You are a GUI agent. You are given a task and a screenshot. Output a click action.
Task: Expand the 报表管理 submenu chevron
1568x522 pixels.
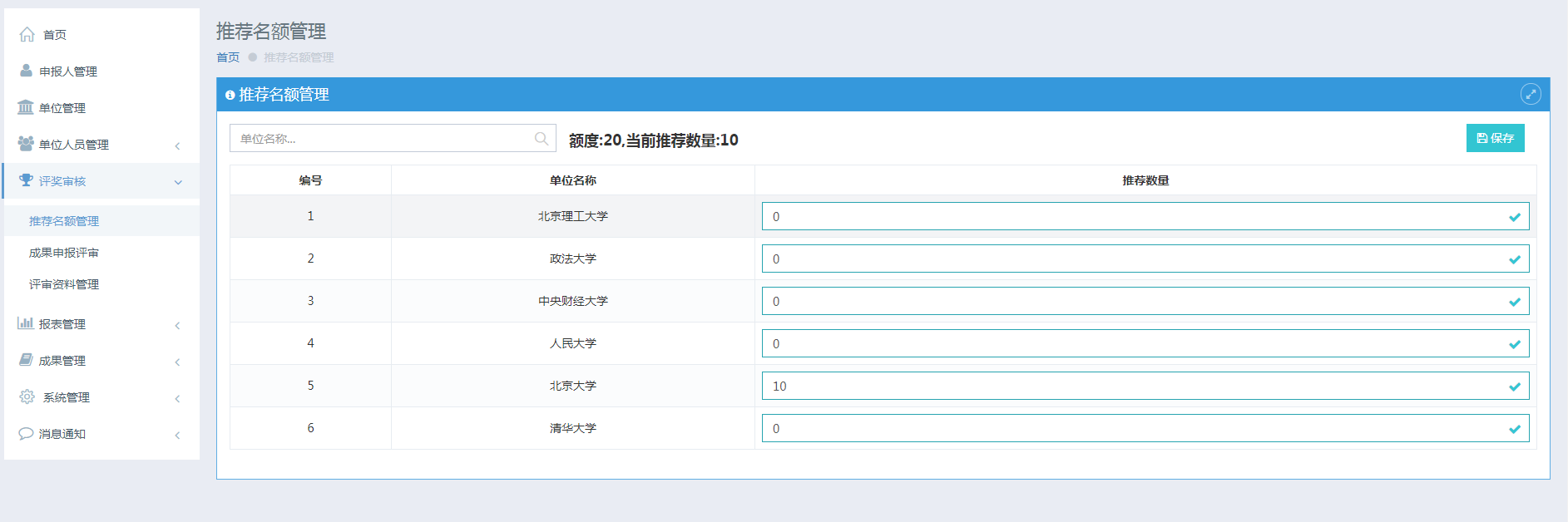click(177, 325)
